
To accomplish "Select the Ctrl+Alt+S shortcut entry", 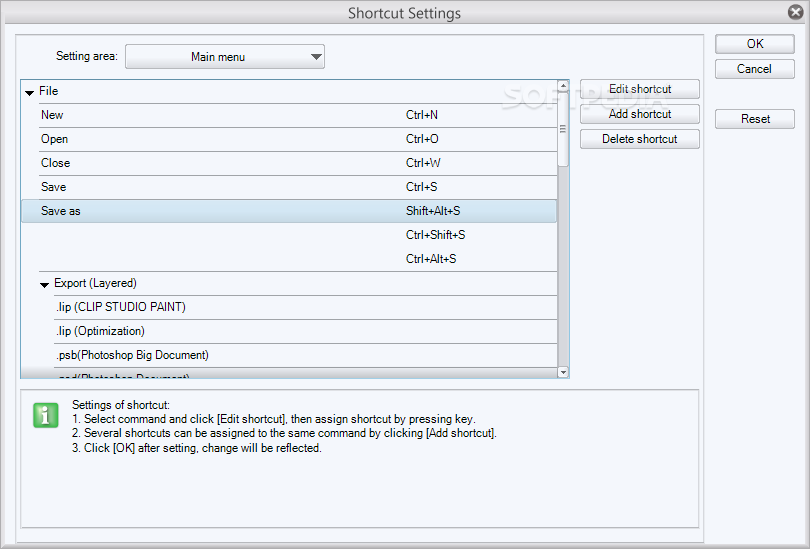I will [x=431, y=259].
